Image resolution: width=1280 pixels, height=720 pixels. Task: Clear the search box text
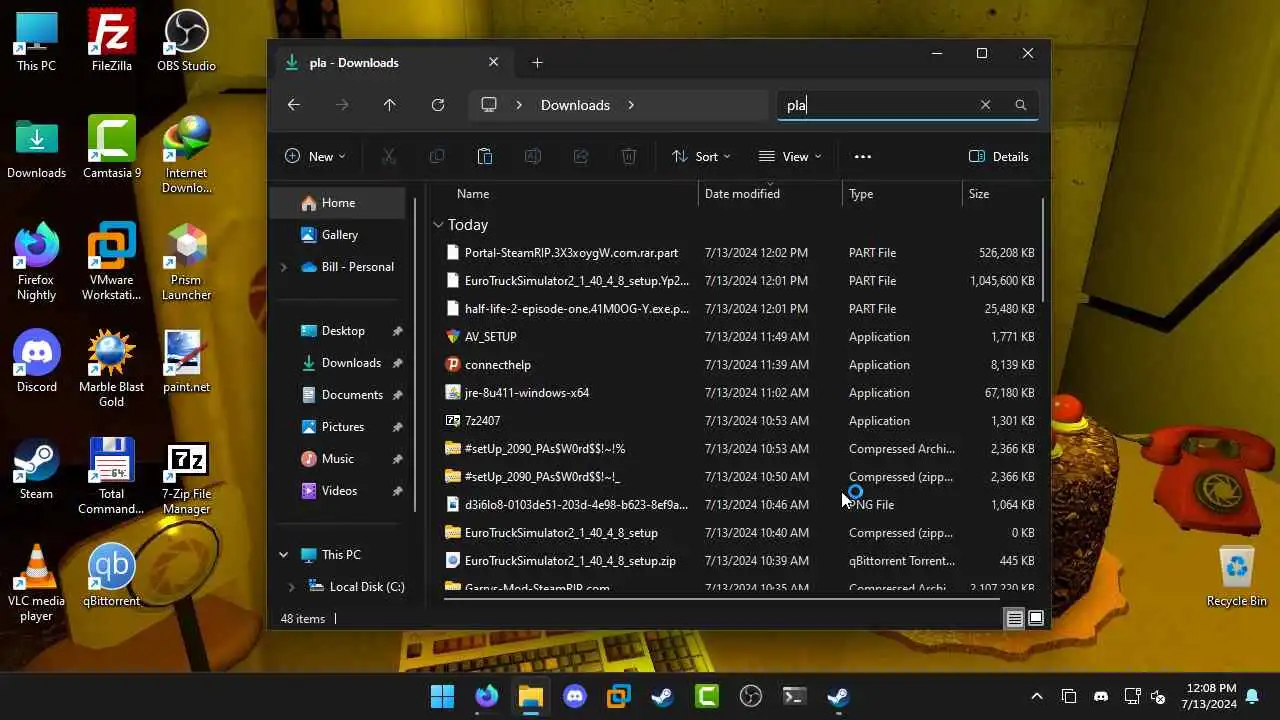tap(985, 105)
